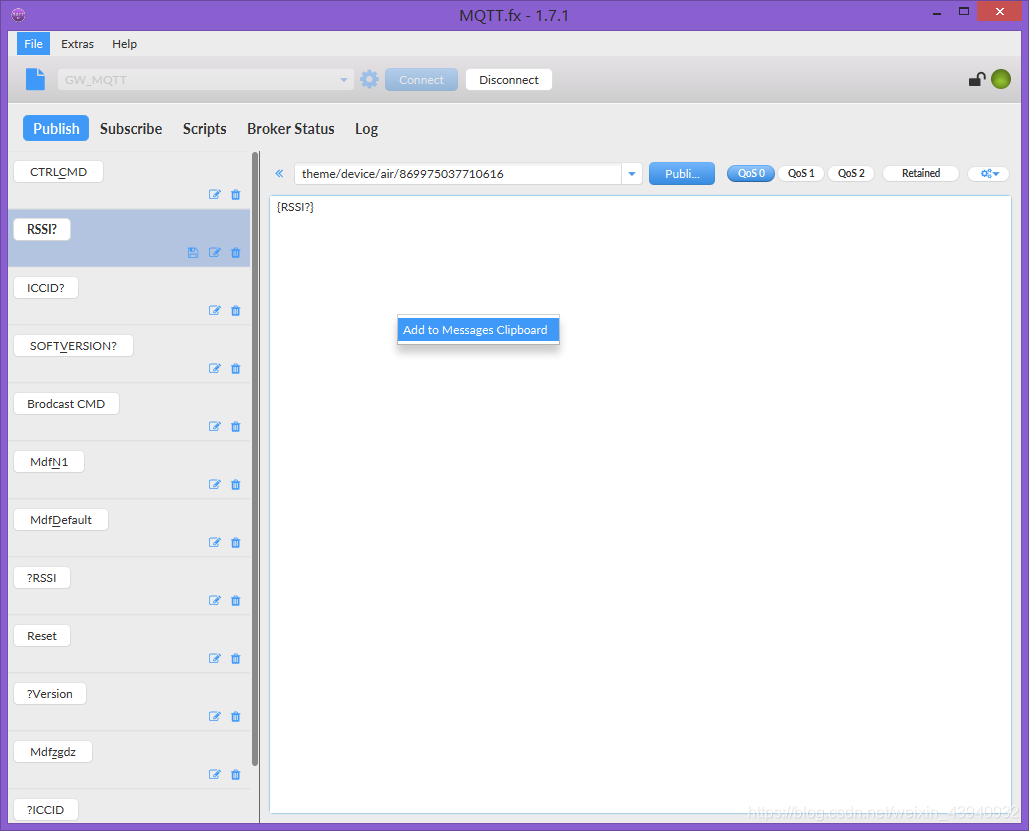The width and height of the screenshot is (1029, 831).
Task: Choose Add to Messages Clipboard
Action: point(478,330)
